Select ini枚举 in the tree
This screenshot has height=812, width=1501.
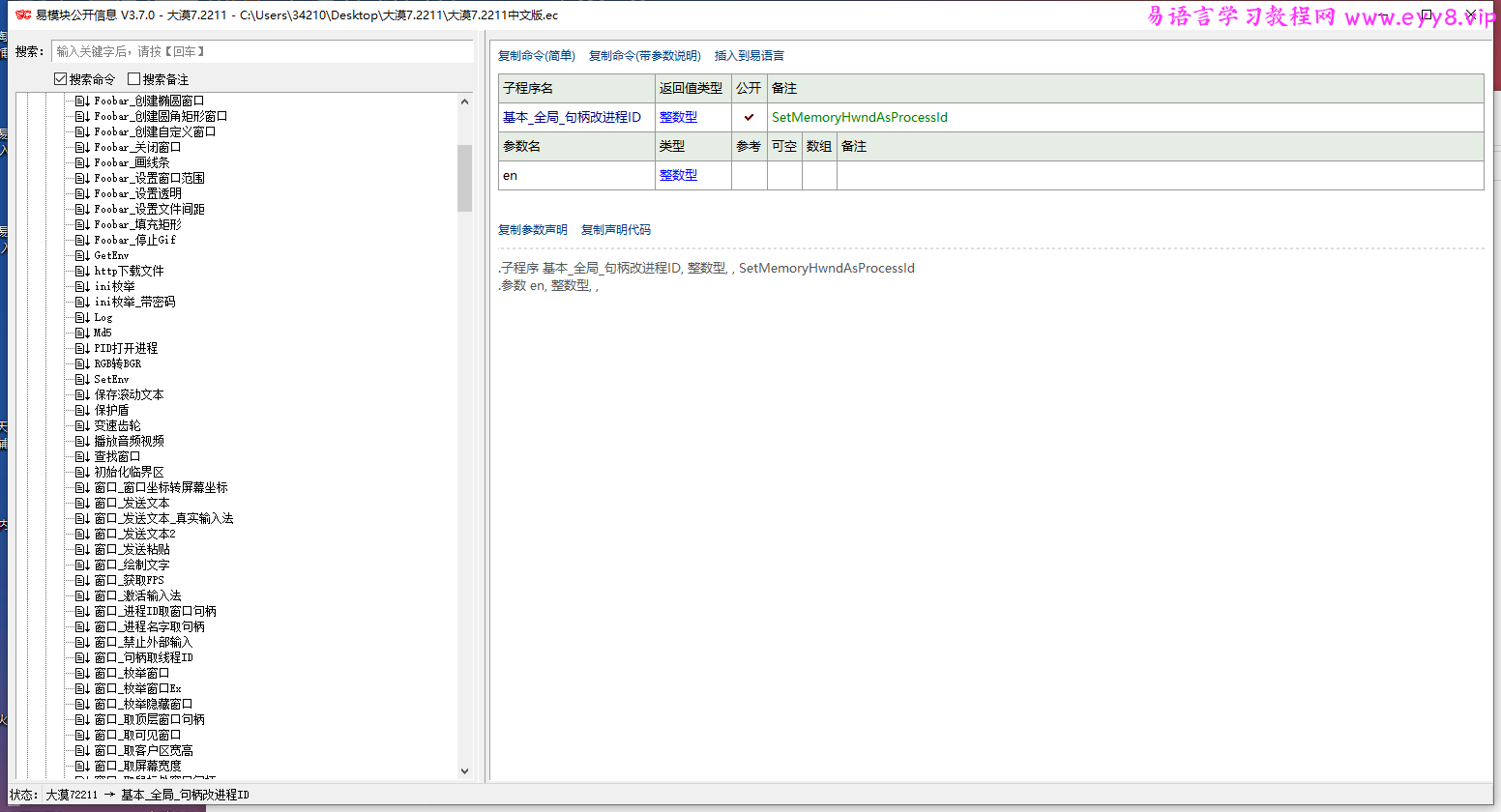coord(115,286)
